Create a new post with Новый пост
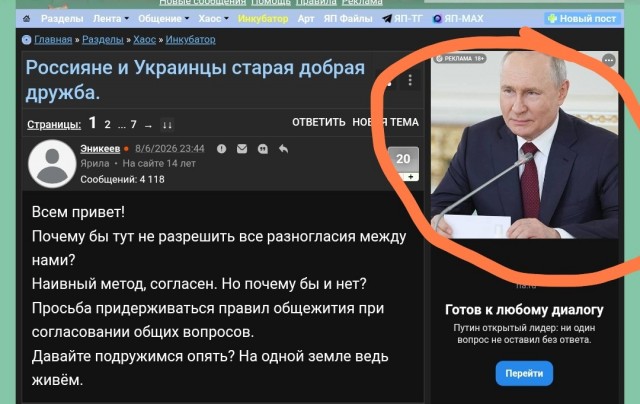 click(582, 19)
